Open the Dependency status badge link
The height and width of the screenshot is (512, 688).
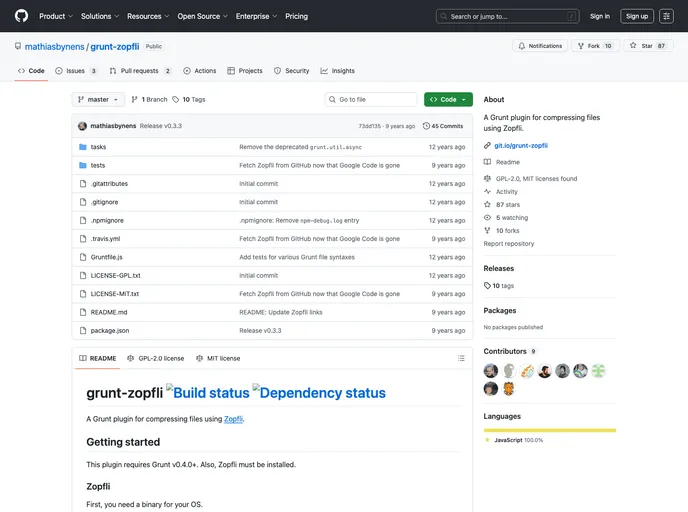point(319,393)
